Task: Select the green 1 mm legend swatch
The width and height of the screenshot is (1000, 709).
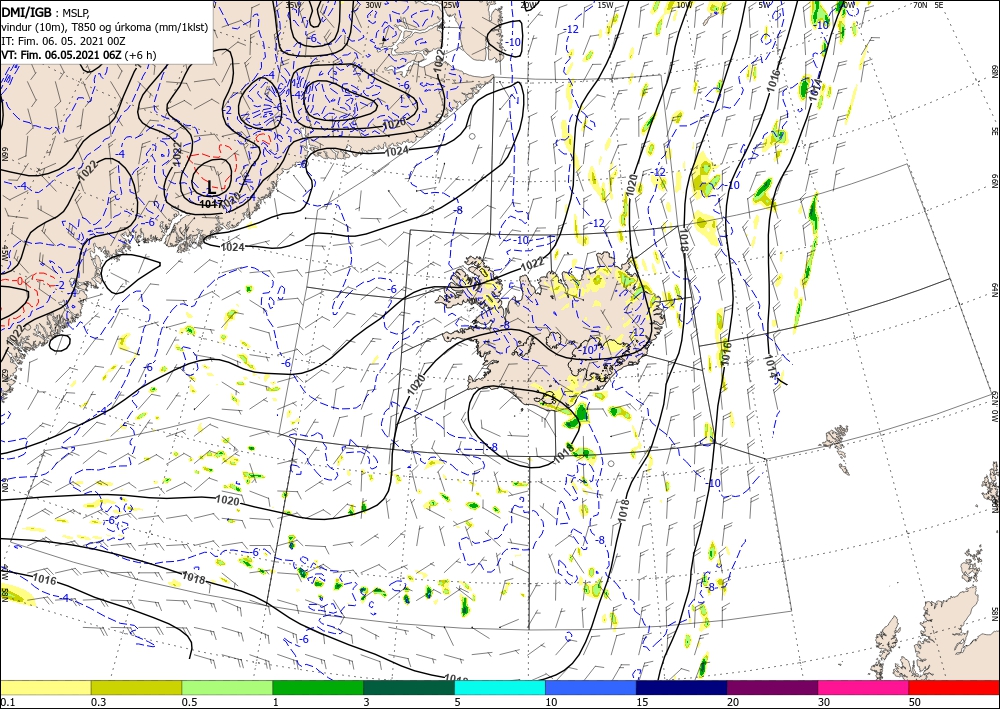Action: click(318, 687)
